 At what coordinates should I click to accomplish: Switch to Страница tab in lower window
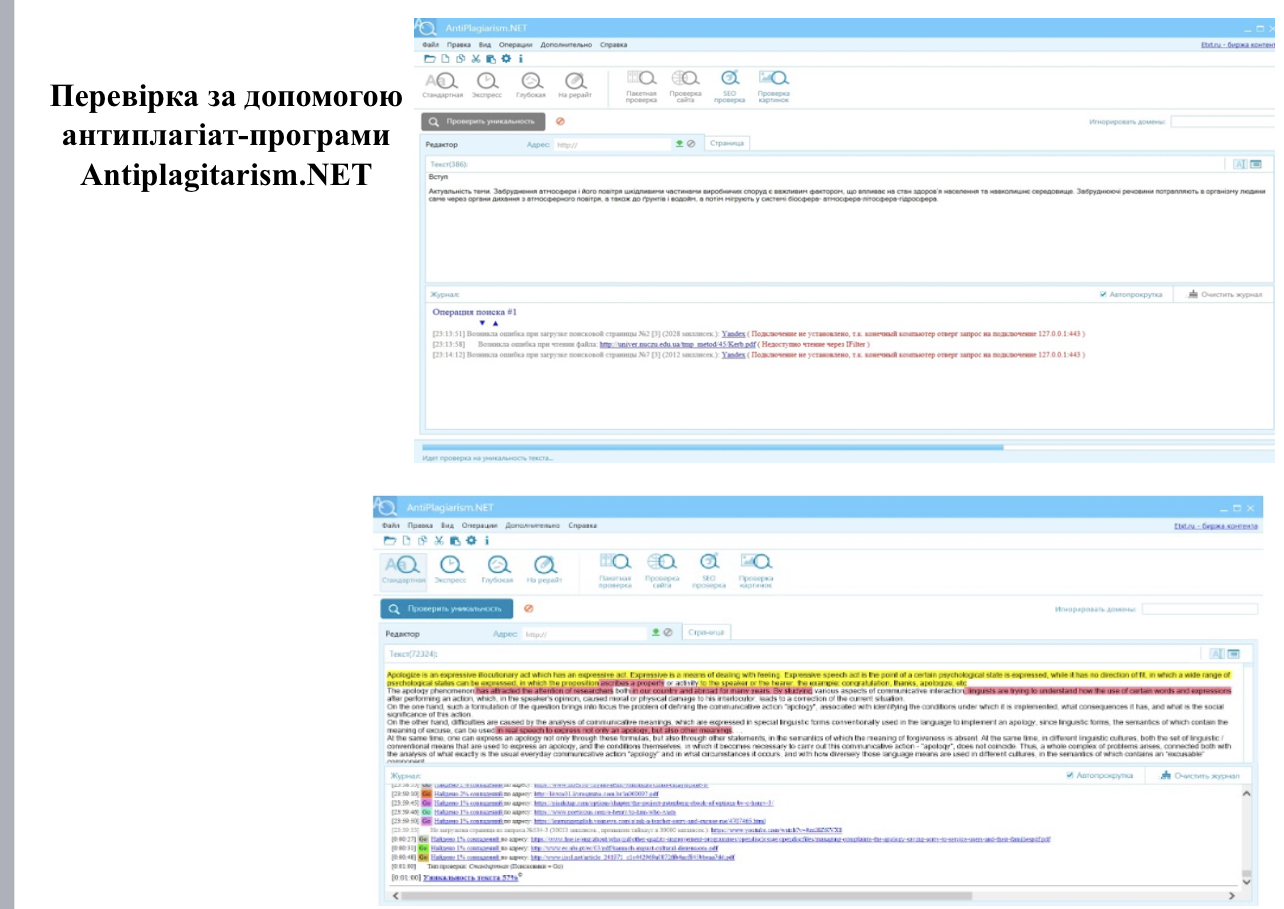707,632
